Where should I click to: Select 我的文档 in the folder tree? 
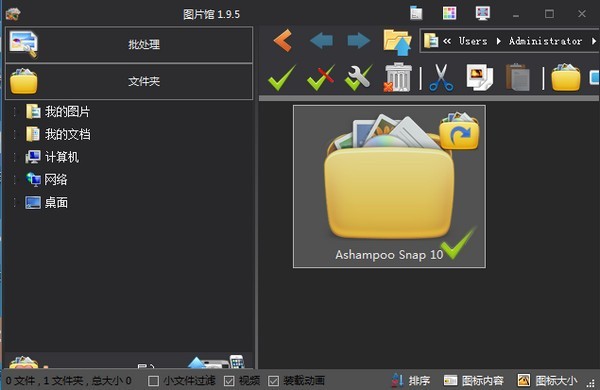[67, 134]
